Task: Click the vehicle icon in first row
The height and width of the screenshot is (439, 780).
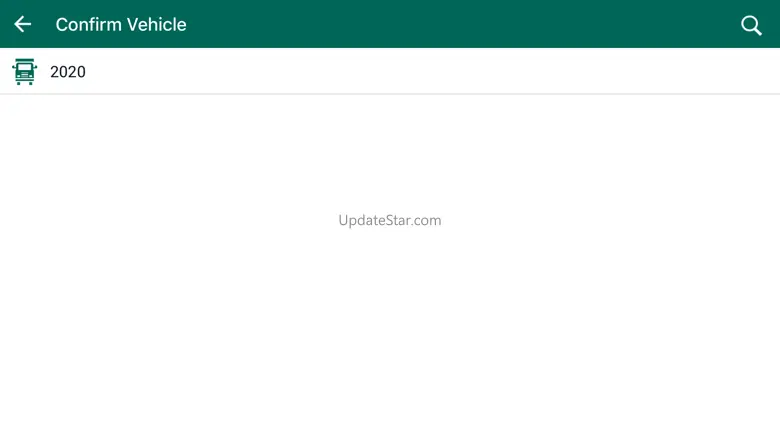Action: (x=24, y=72)
